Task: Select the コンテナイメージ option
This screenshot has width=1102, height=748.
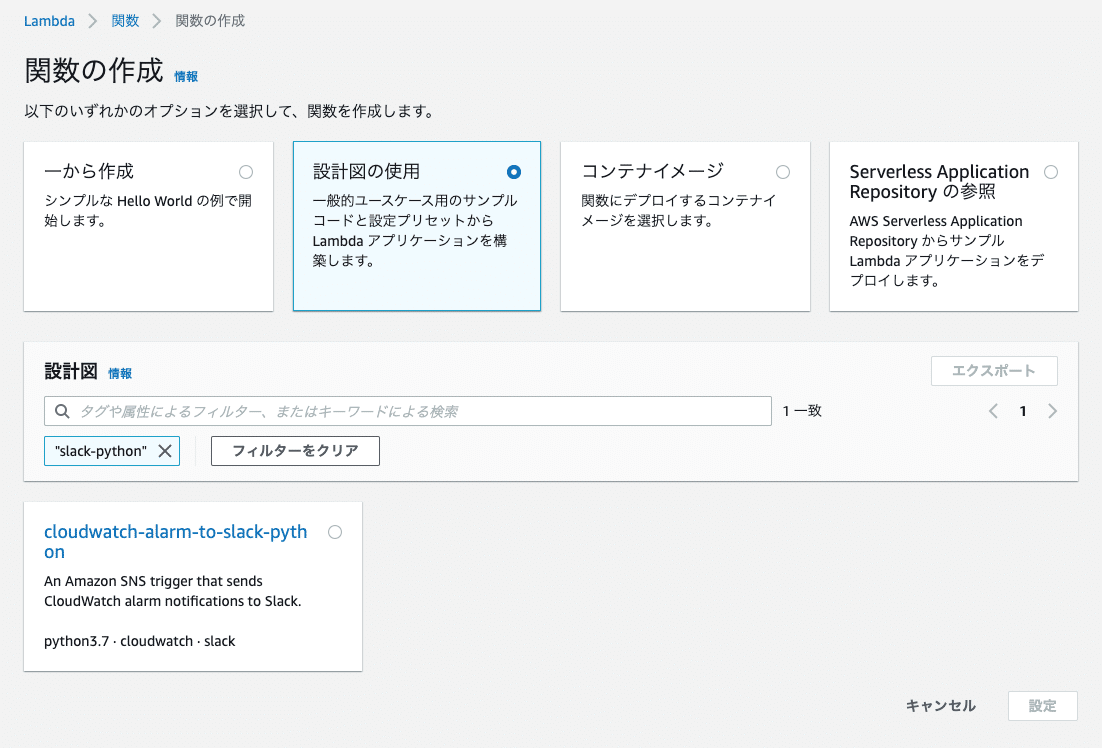Action: (x=783, y=171)
